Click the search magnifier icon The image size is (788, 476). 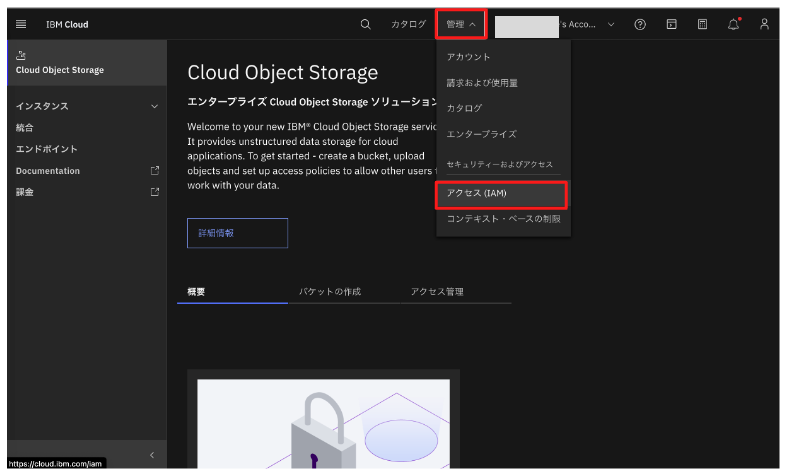click(x=365, y=24)
